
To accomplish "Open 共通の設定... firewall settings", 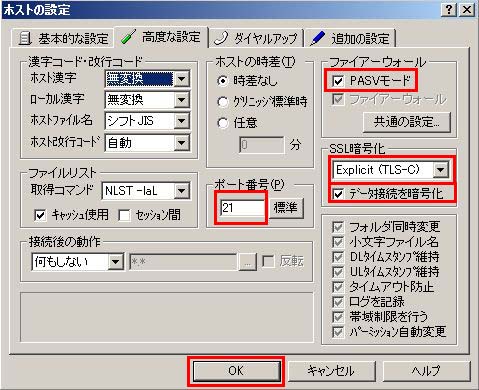I will pos(407,122).
